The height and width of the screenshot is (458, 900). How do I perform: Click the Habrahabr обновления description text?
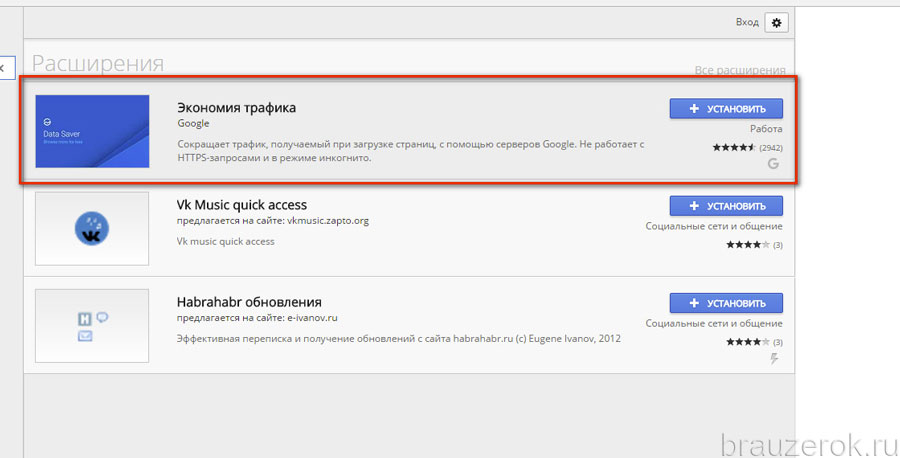pos(398,339)
